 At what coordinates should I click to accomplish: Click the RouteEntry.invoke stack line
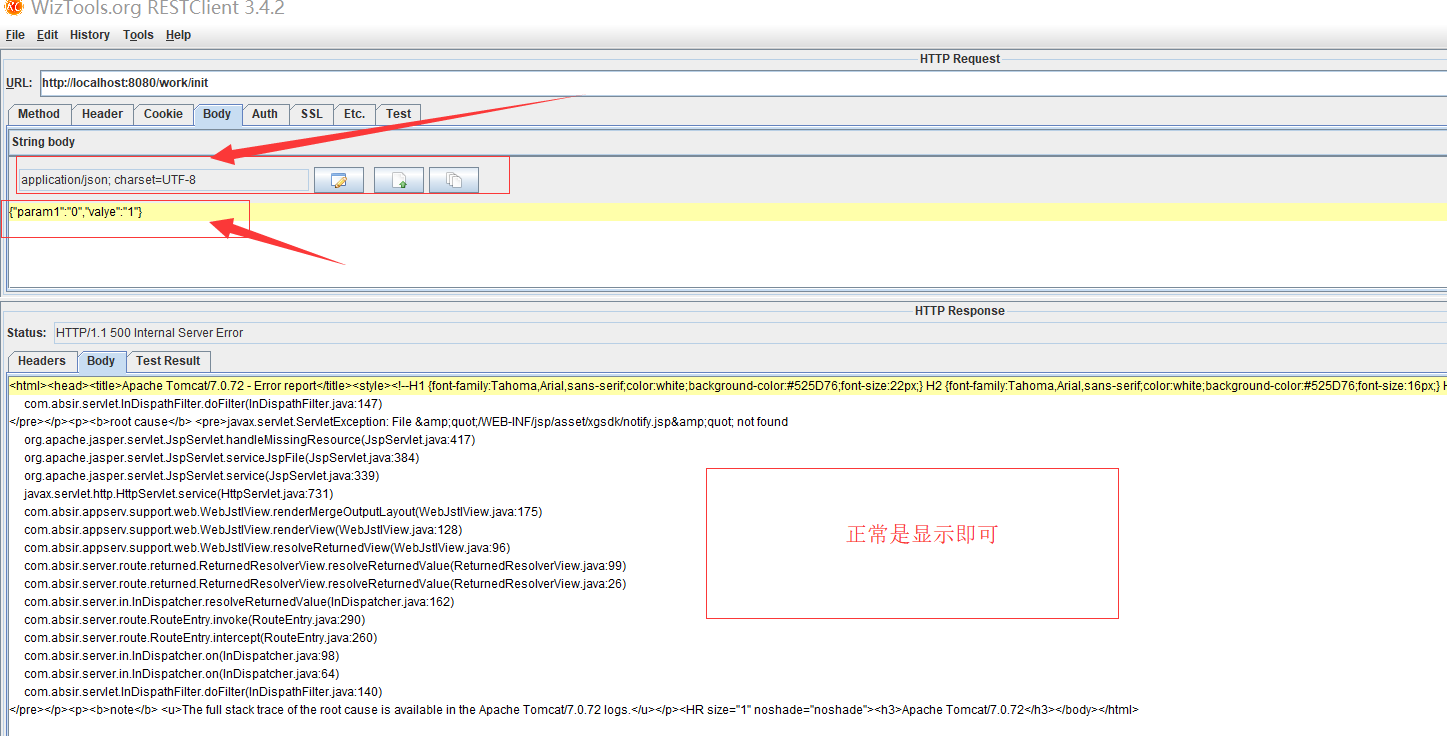(x=195, y=620)
